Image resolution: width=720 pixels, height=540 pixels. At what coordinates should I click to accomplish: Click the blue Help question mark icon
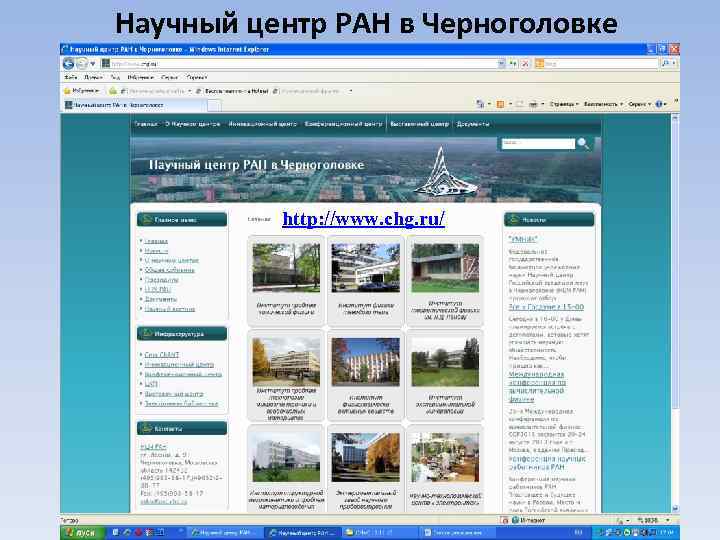pyautogui.click(x=659, y=104)
